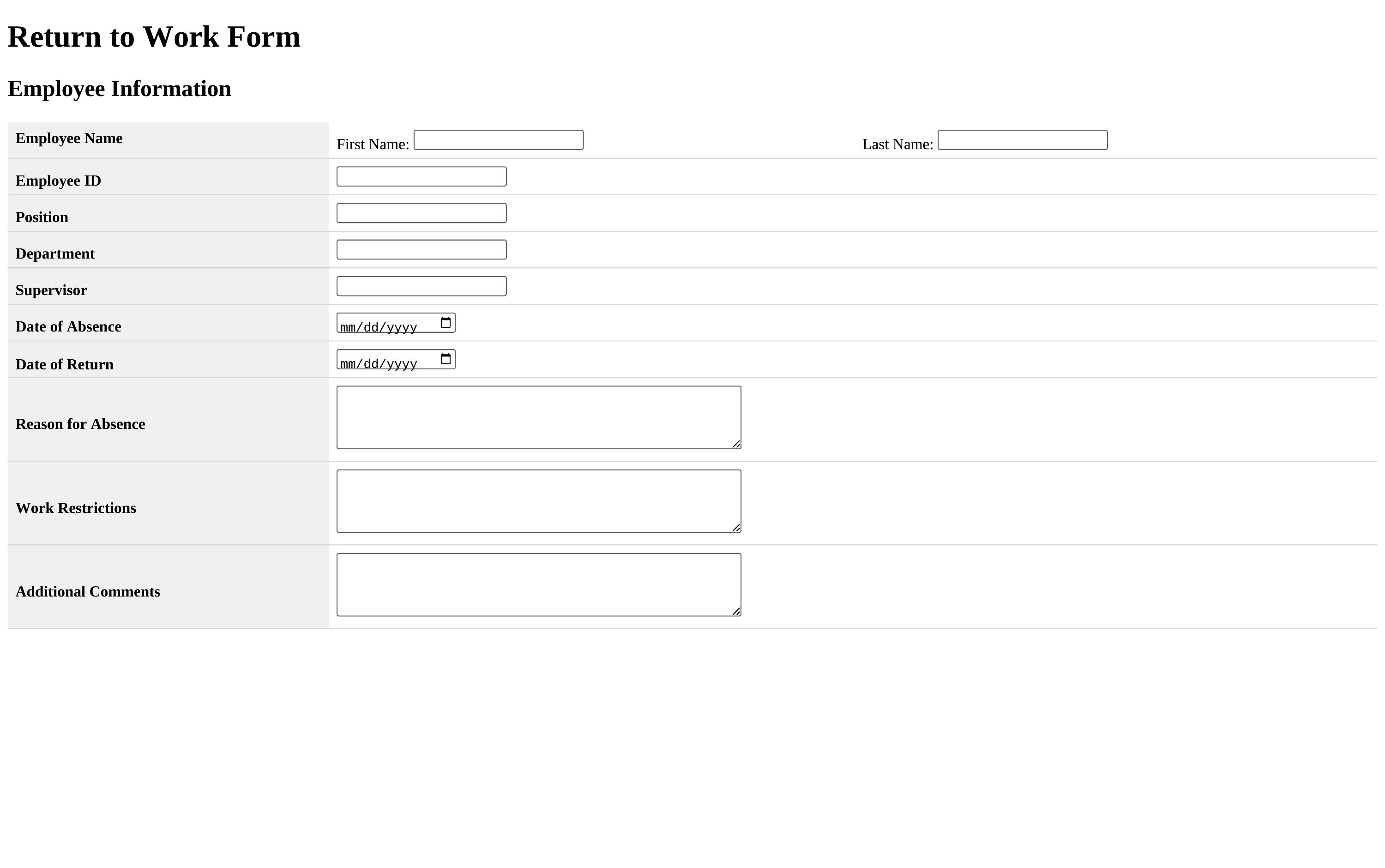
Task: Focus the Department input field
Action: coord(422,250)
